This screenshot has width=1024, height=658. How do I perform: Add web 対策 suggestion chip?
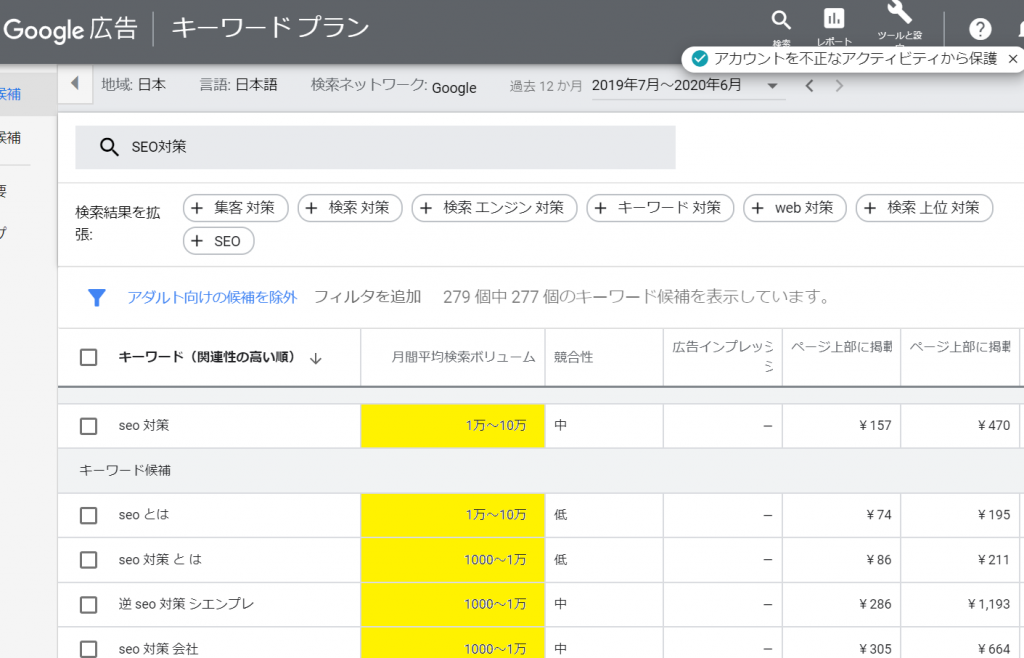pos(795,208)
